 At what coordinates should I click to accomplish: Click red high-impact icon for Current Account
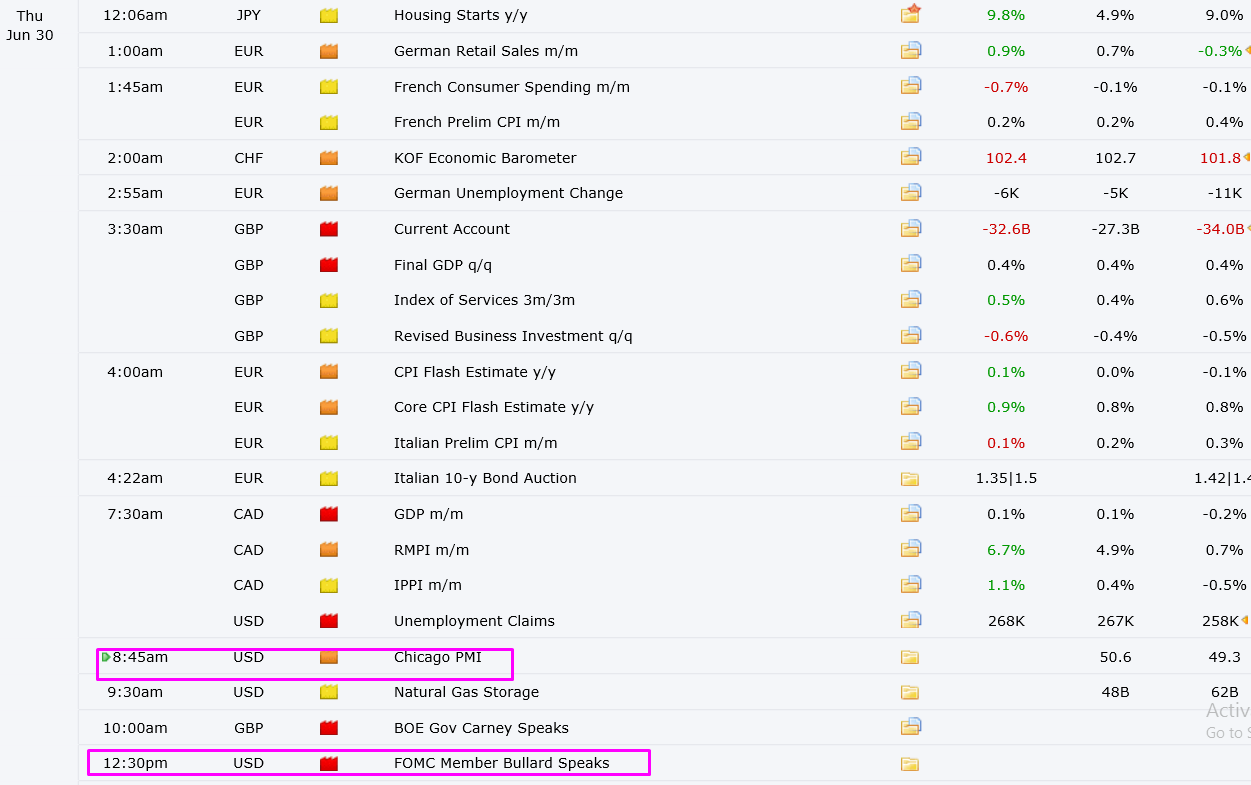(329, 229)
